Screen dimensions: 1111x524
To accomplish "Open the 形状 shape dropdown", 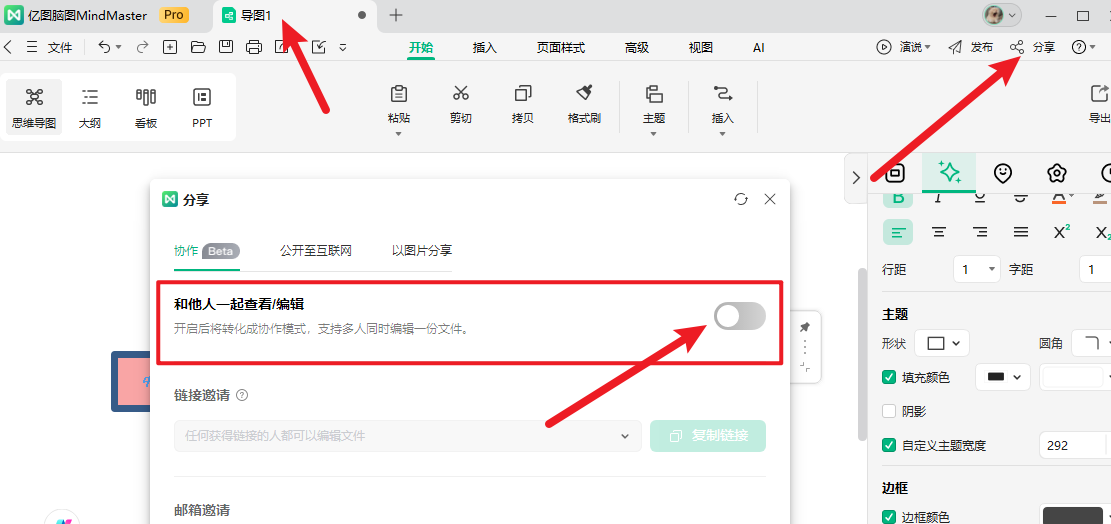I will tap(943, 343).
